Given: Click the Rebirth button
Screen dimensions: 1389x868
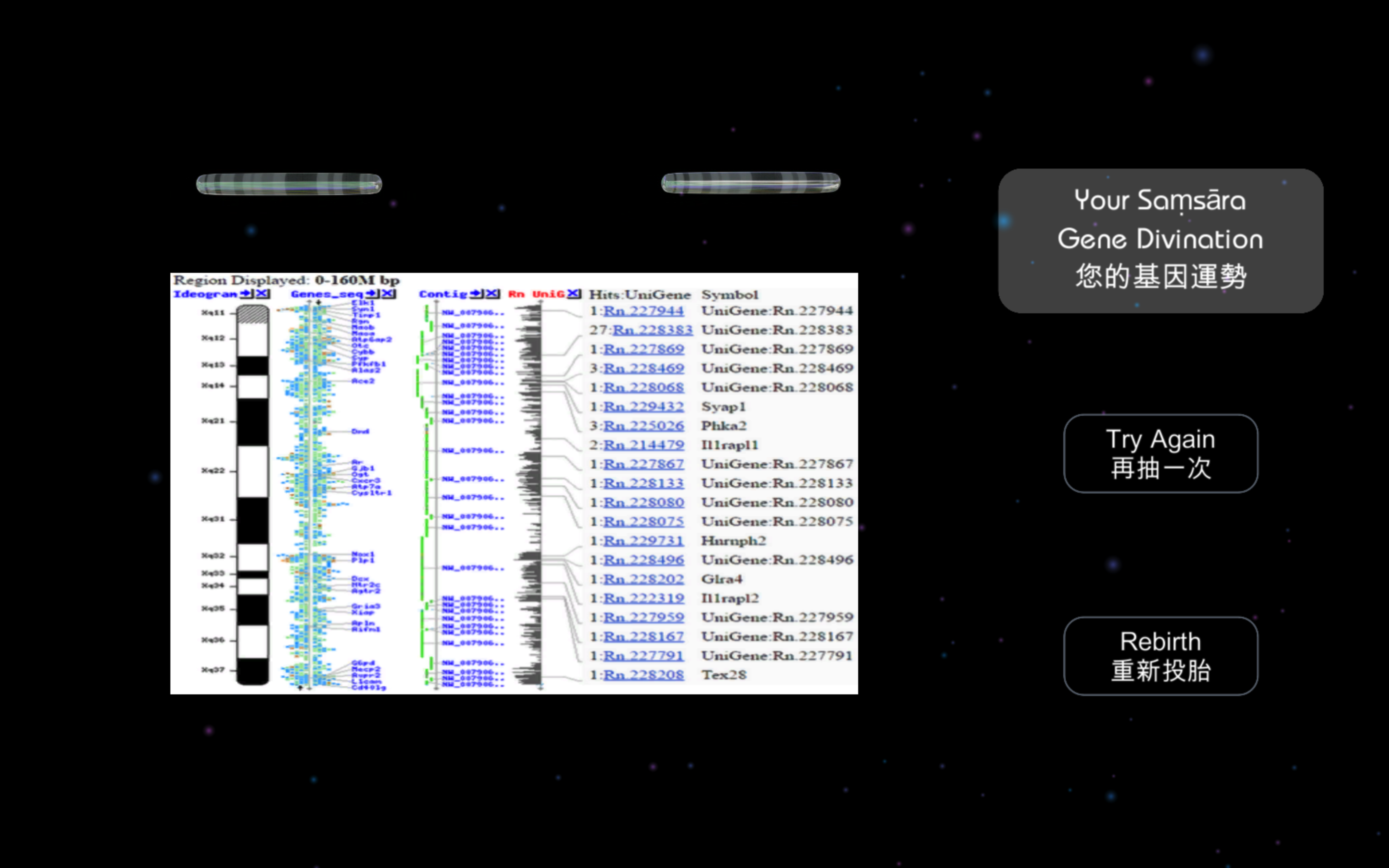Looking at the screenshot, I should [x=1160, y=656].
